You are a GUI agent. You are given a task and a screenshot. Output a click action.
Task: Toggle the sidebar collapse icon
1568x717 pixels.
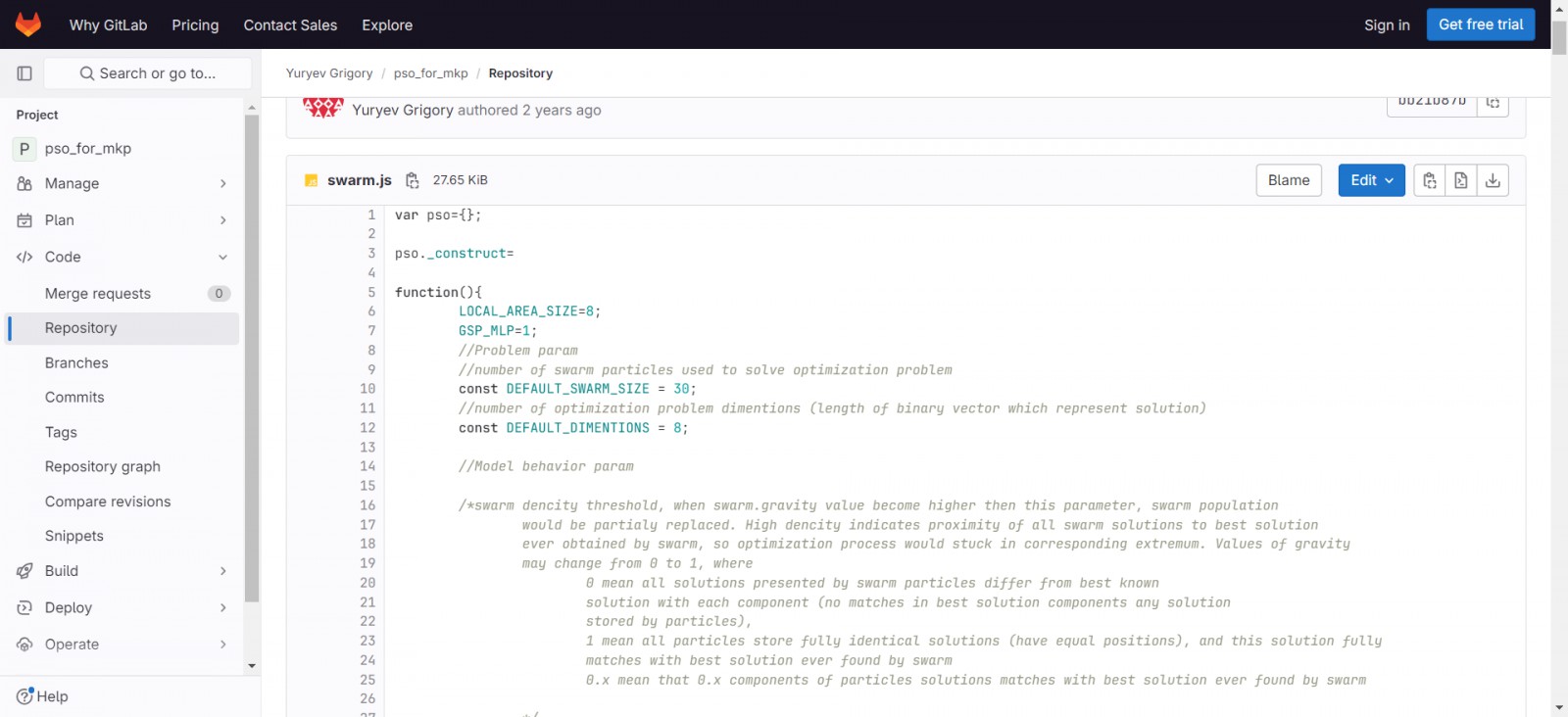pyautogui.click(x=24, y=73)
